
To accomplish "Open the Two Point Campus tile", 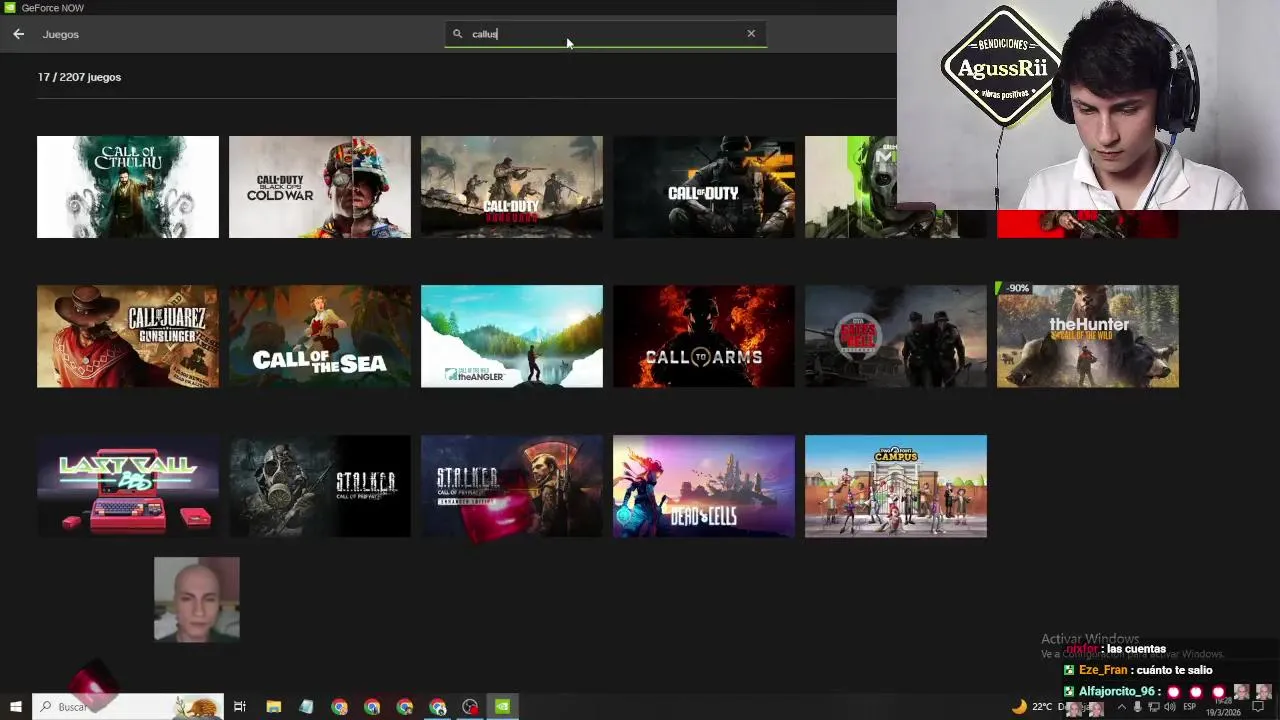I will 896,486.
